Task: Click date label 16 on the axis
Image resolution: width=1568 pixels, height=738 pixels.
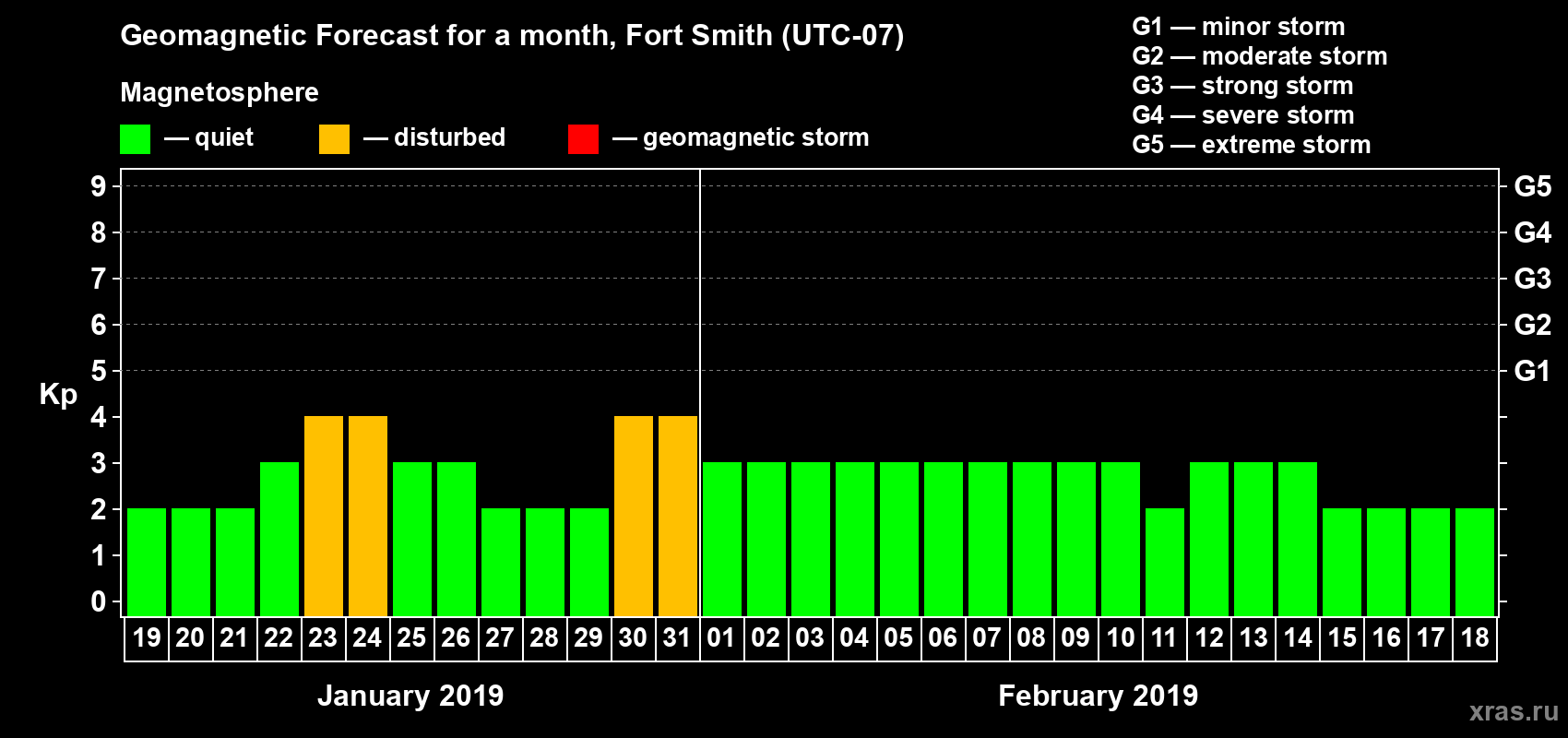Action: (1386, 637)
